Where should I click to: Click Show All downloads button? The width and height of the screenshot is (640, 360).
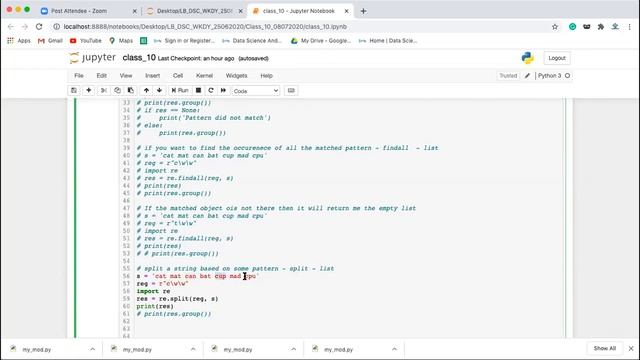(x=604, y=348)
